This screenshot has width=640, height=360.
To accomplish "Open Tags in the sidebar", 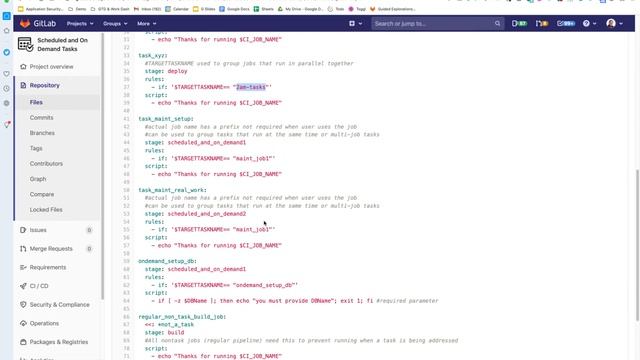I will tap(36, 148).
